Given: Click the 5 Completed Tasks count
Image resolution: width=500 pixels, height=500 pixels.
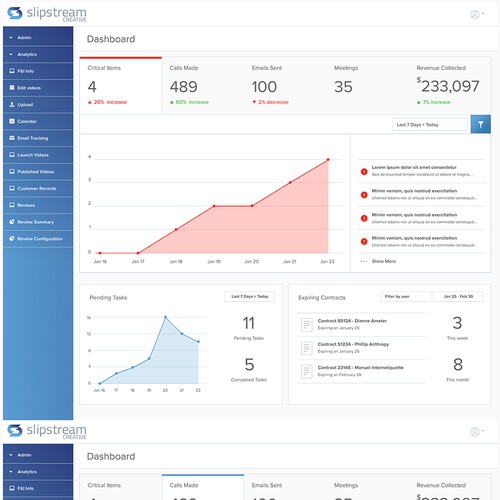Looking at the screenshot, I should coord(249,364).
